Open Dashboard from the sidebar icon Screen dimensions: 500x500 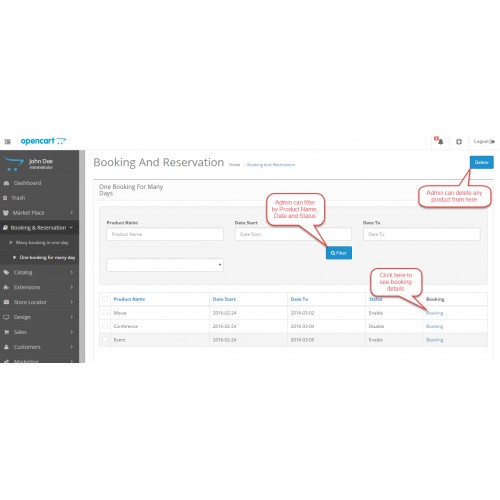point(6,183)
